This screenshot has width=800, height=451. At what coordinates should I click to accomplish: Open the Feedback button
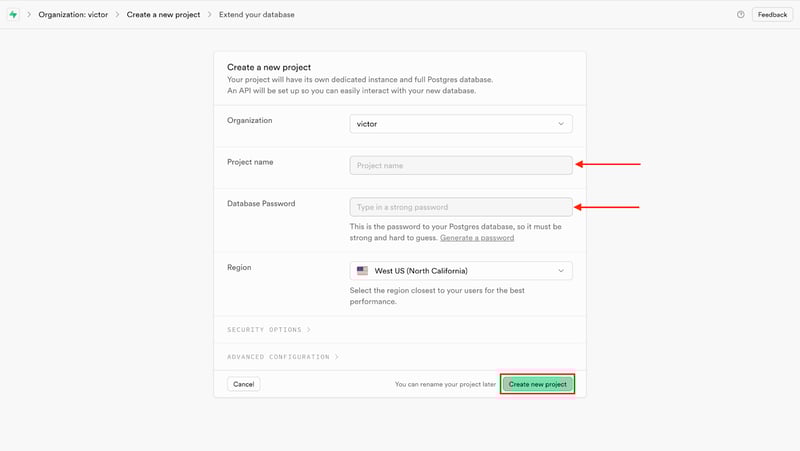[772, 14]
